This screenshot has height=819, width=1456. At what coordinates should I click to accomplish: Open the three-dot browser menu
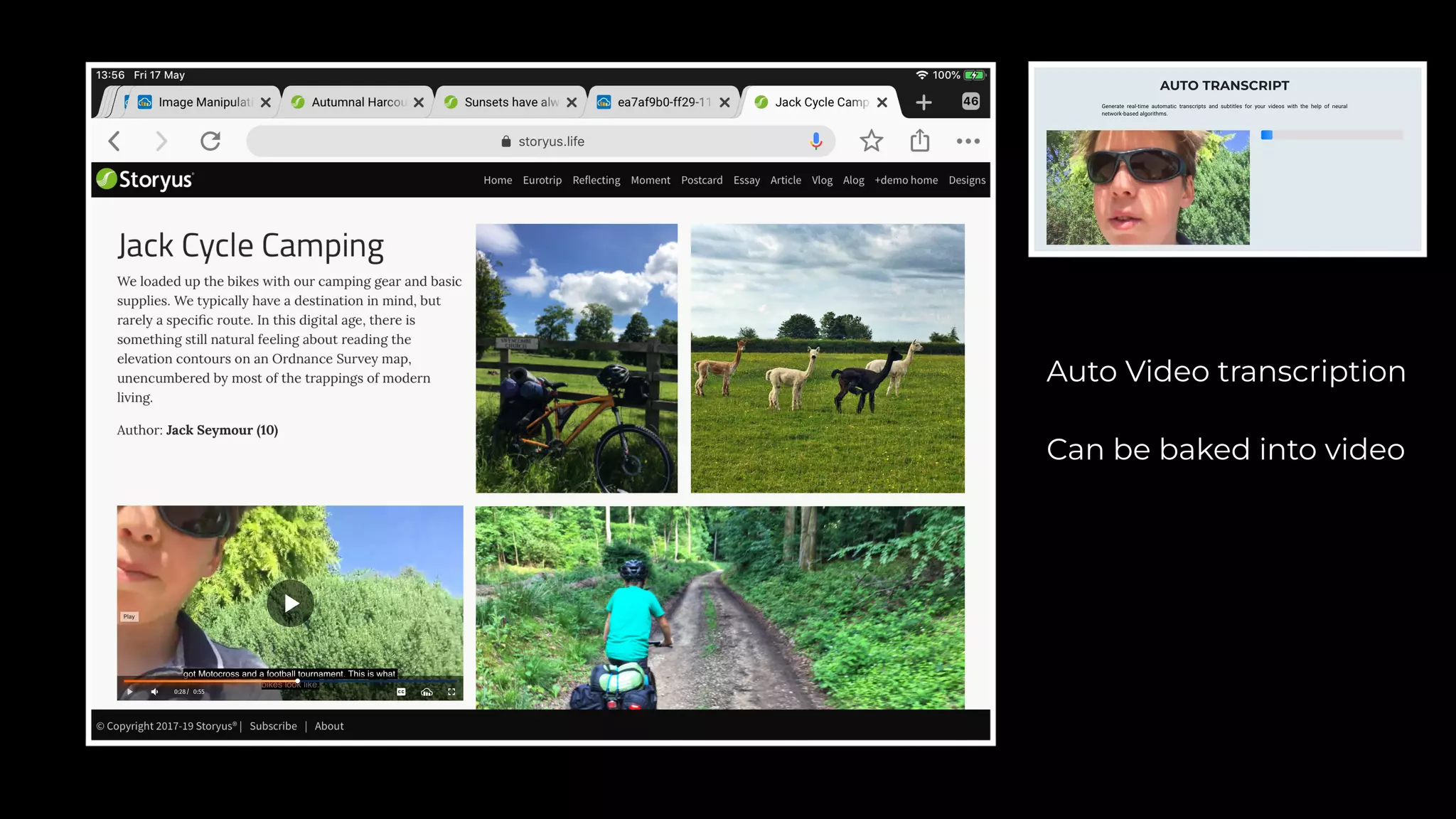click(968, 141)
